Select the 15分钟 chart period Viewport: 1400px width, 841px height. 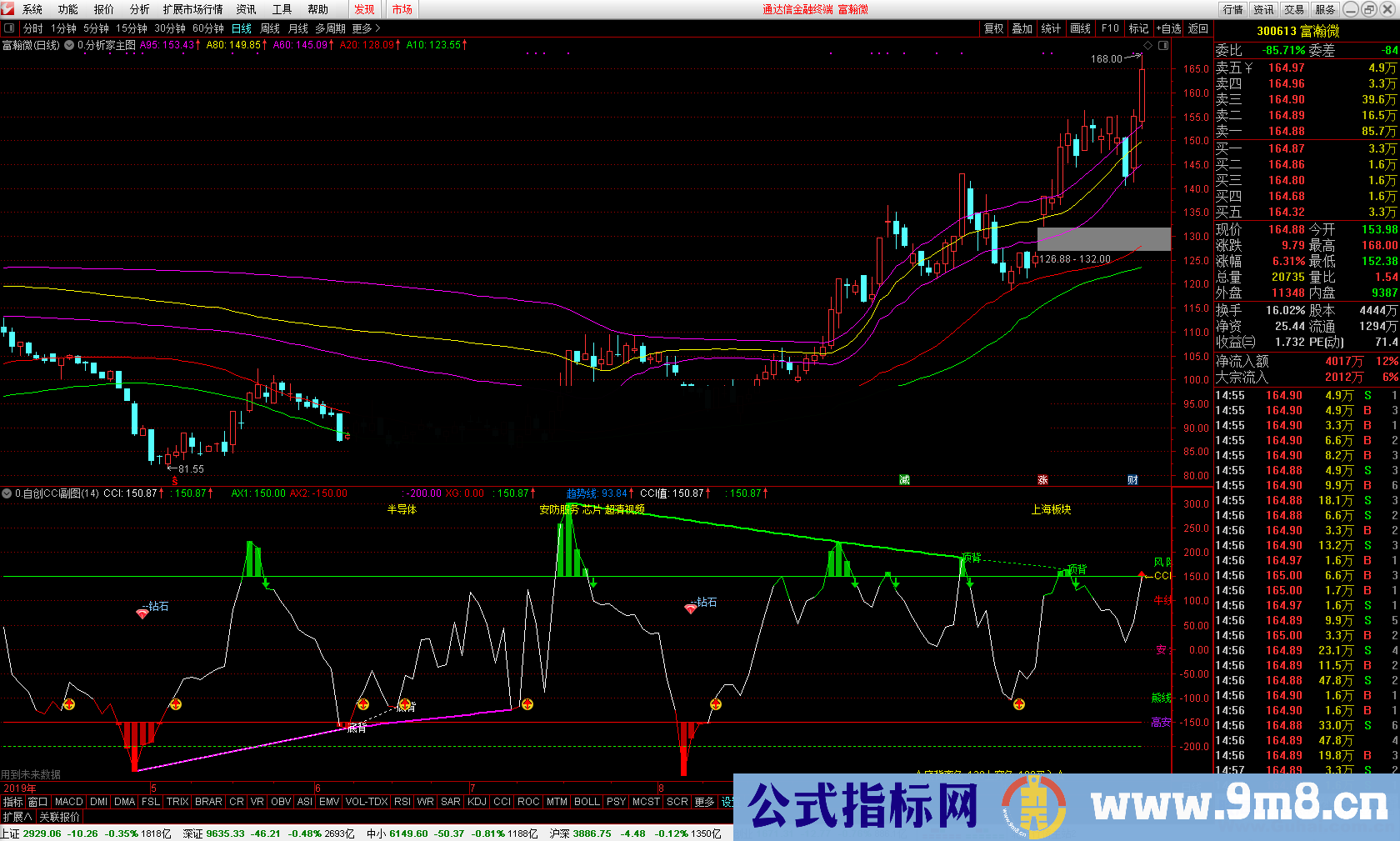coord(132,28)
